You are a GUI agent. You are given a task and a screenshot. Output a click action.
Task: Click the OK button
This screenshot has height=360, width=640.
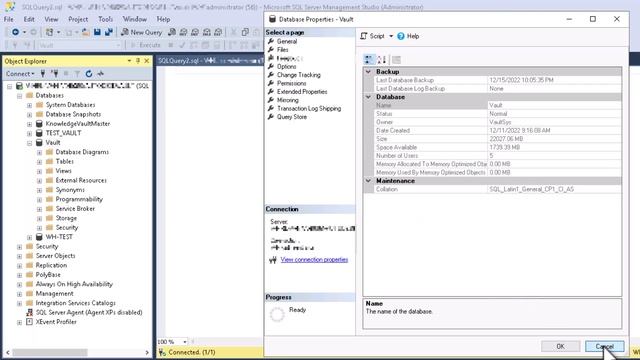click(x=560, y=346)
